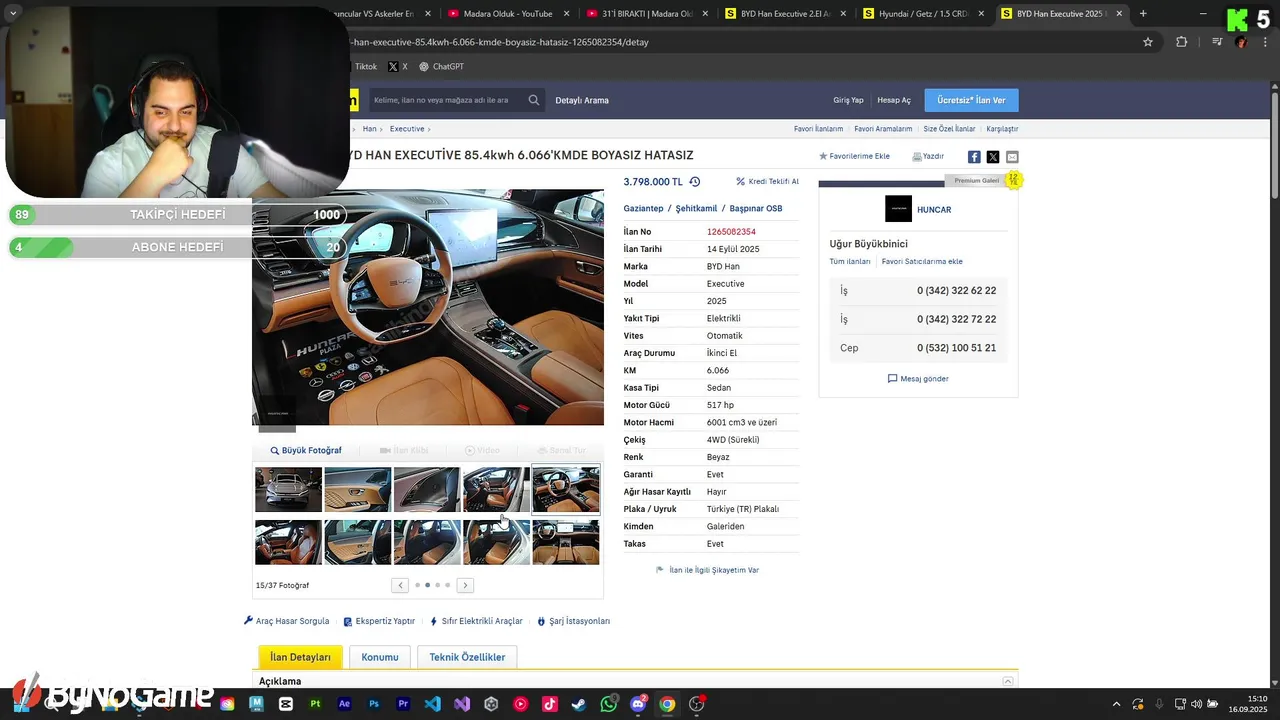1280x720 pixels.
Task: Click the second photo page dot indicator
Action: click(x=427, y=585)
